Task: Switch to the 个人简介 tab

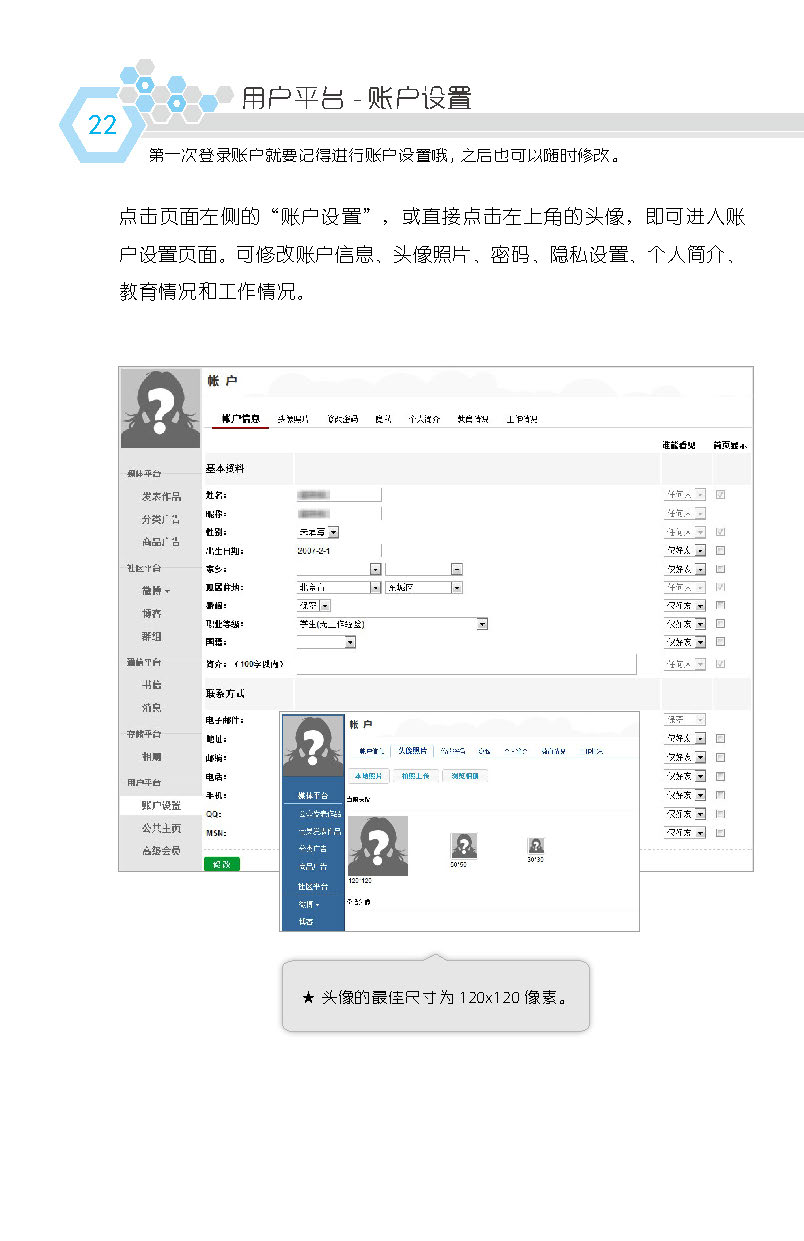Action: pyautogui.click(x=424, y=419)
